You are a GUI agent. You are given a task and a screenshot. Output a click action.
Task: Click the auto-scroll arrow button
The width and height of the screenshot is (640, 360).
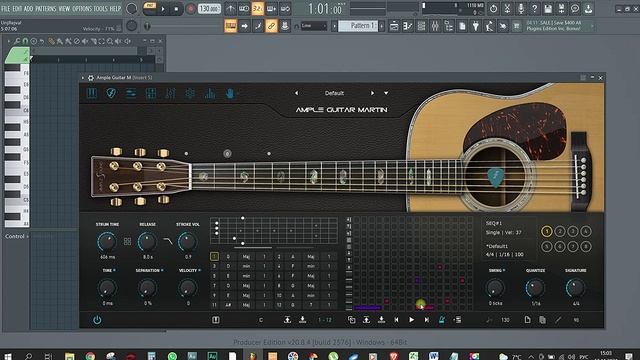tap(244, 26)
